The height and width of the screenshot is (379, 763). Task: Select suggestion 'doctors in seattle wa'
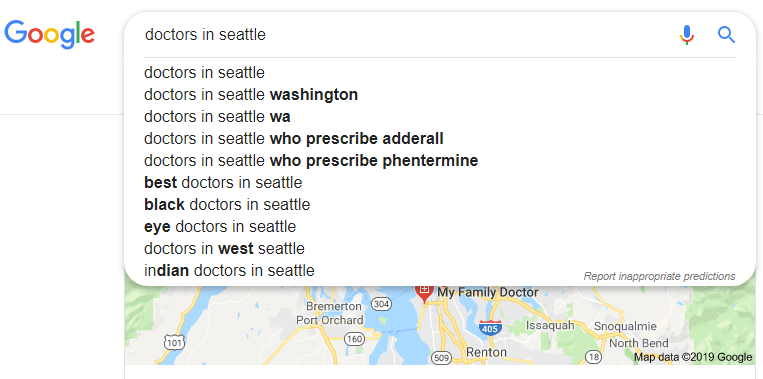(x=440, y=117)
